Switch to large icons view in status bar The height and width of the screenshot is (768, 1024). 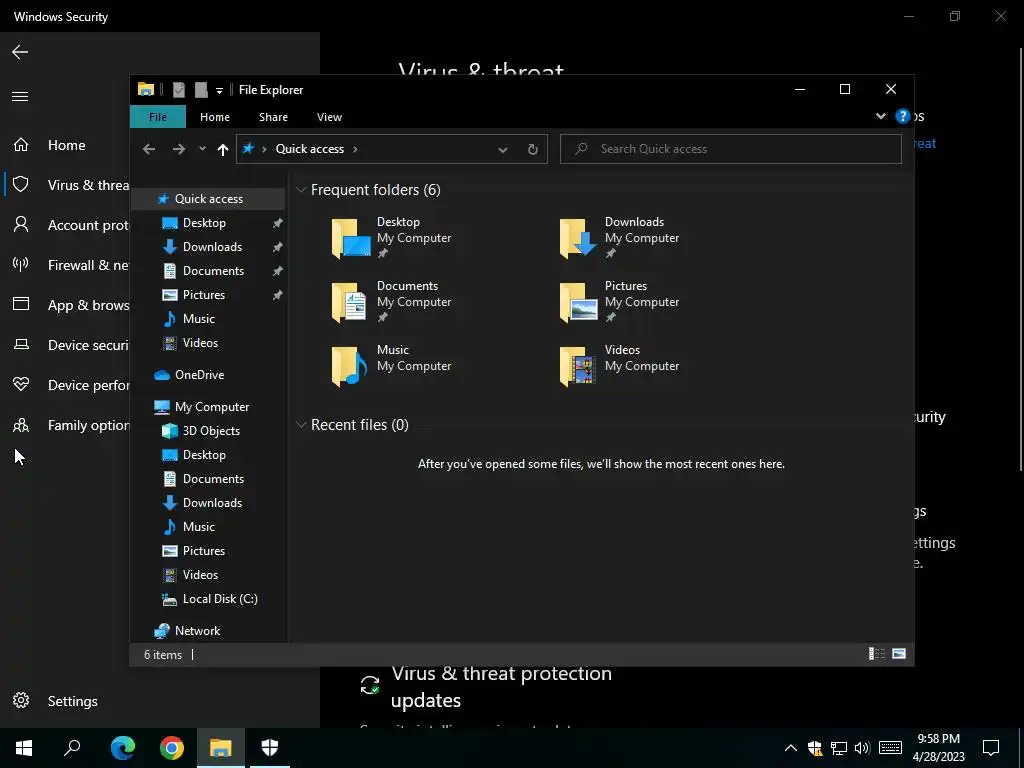tap(899, 654)
